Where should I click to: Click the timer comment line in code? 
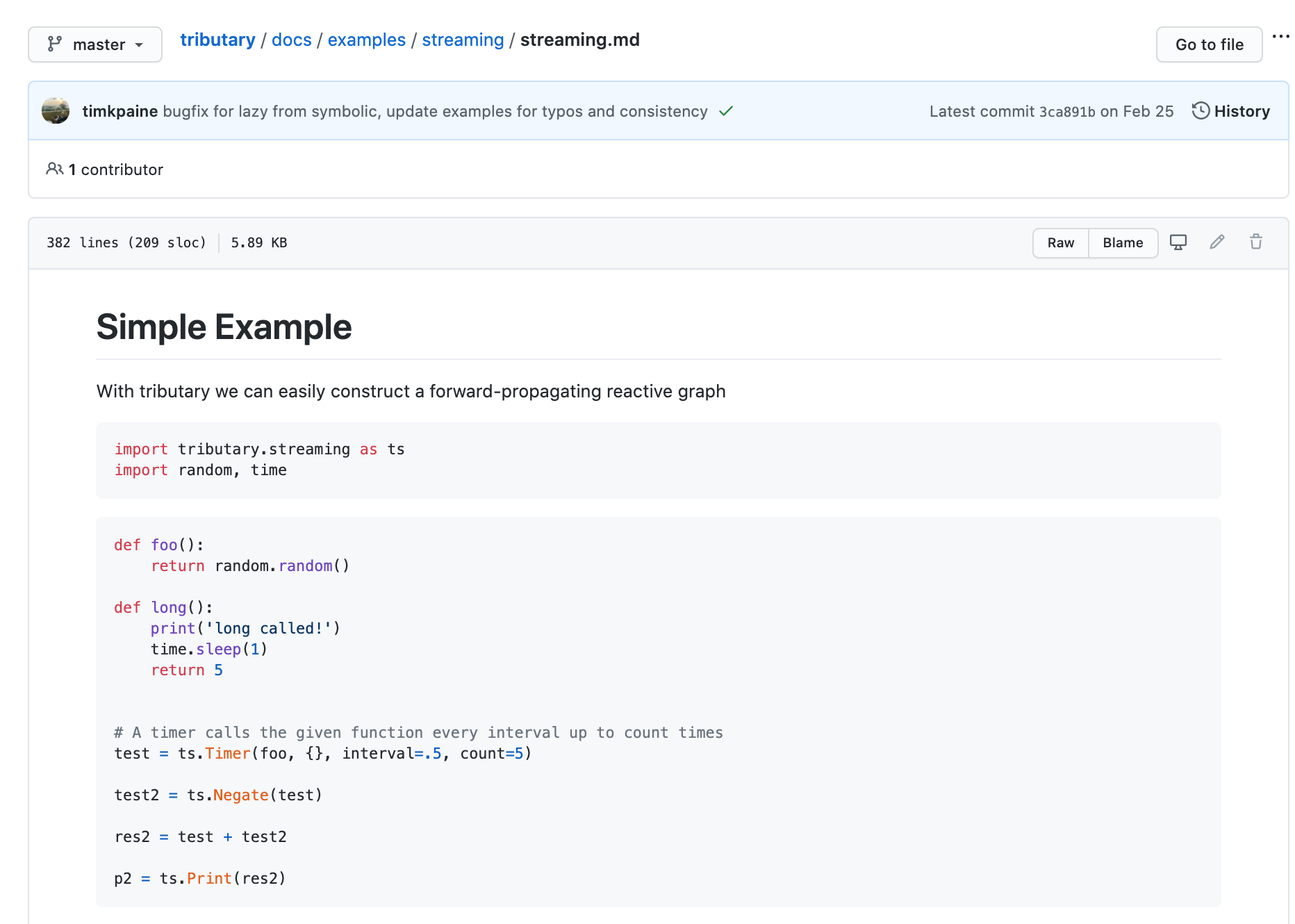419,733
